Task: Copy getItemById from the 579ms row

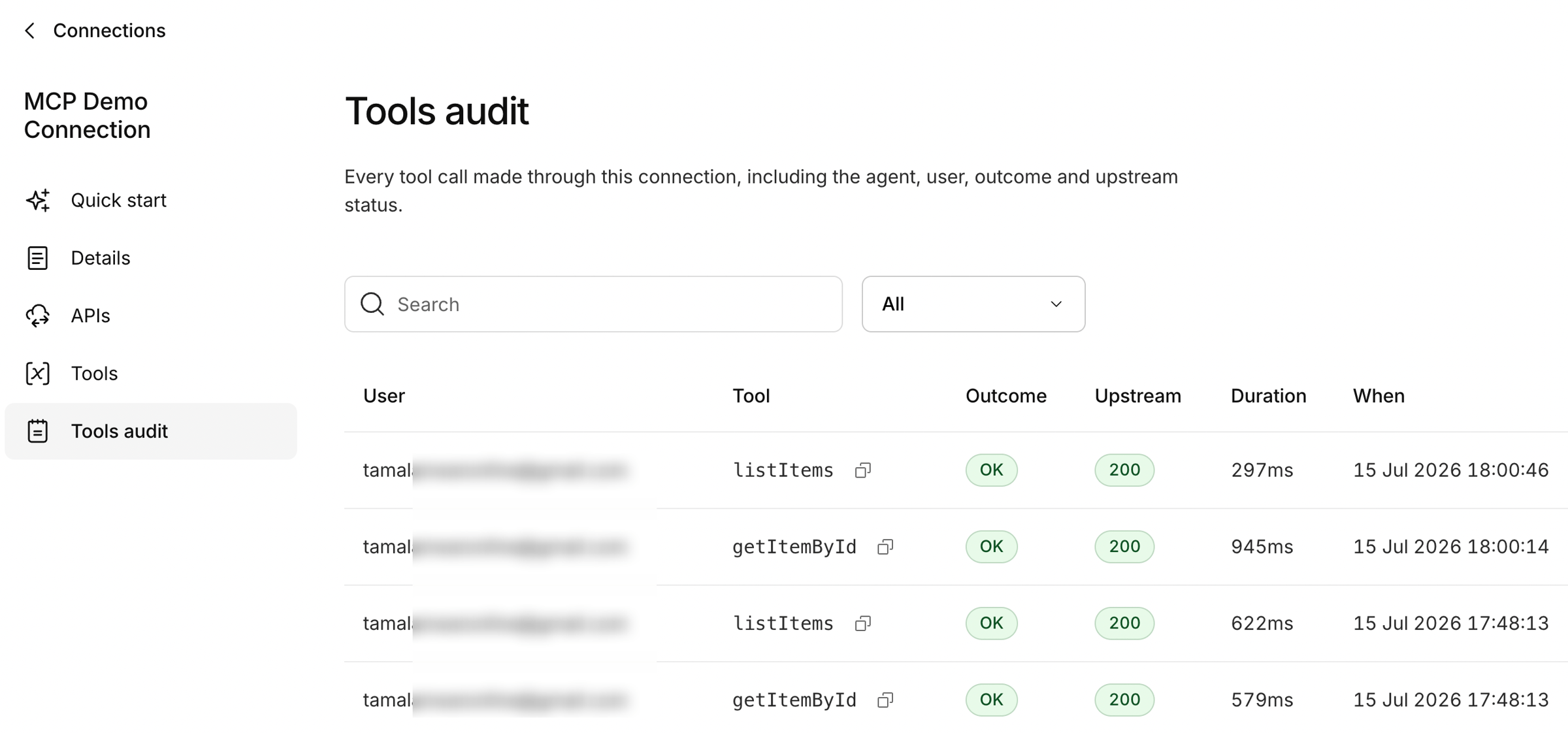Action: (885, 700)
